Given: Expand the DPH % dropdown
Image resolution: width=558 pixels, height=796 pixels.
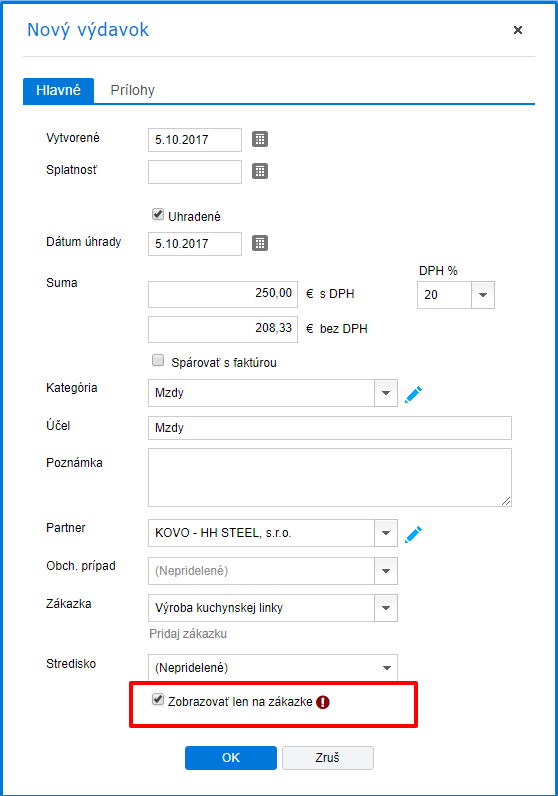Looking at the screenshot, I should point(483,295).
